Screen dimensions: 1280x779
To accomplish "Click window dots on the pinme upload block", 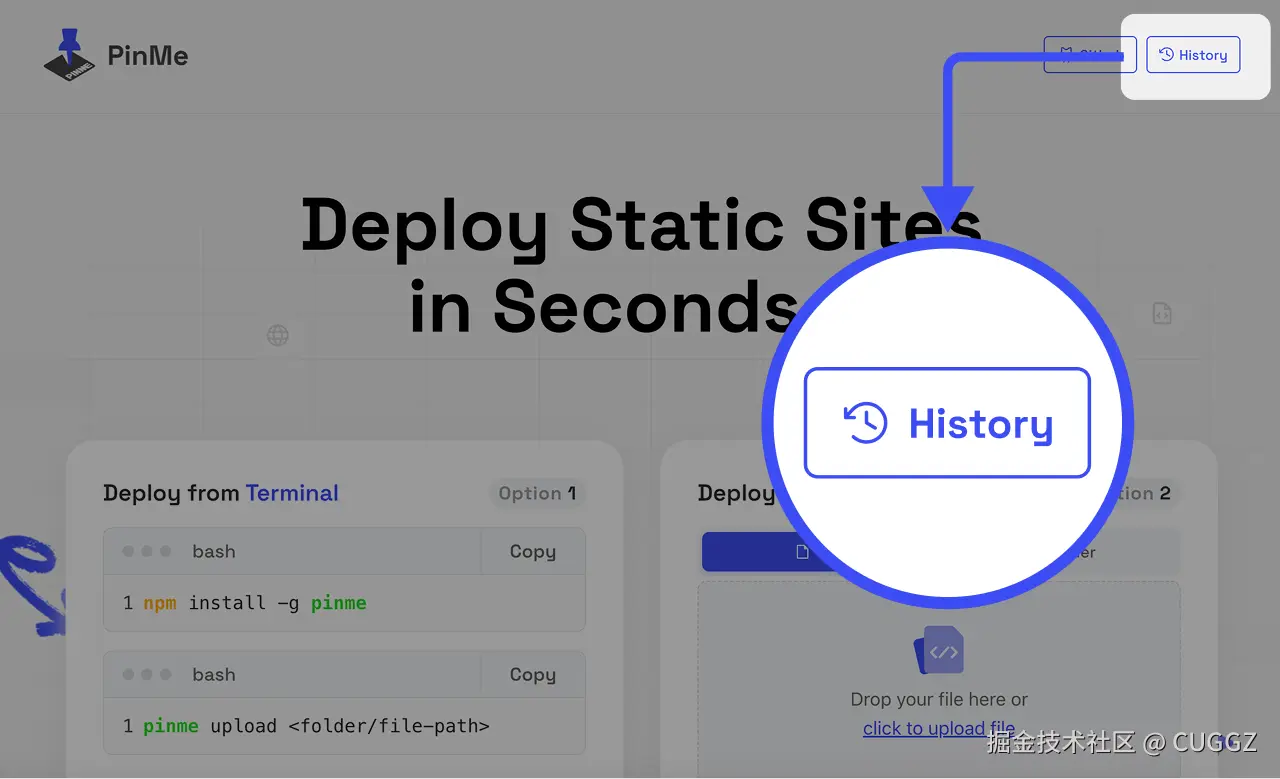I will 147,675.
